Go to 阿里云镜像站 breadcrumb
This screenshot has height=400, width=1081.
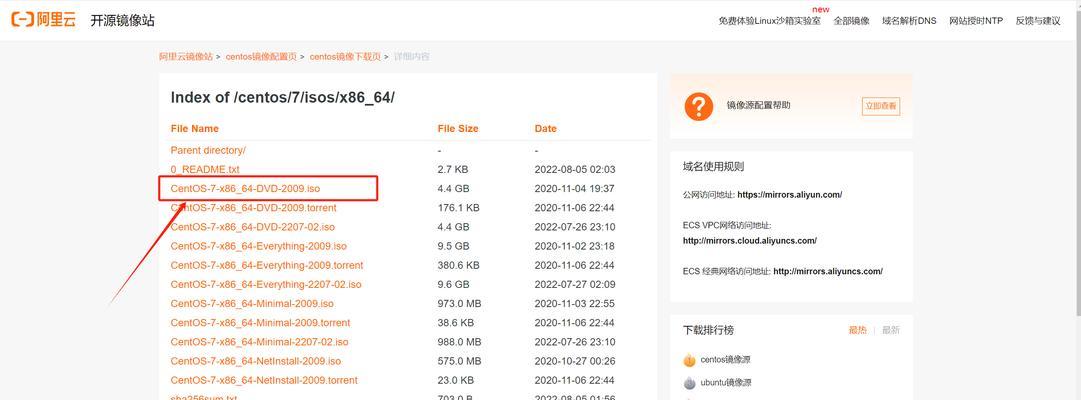click(186, 57)
